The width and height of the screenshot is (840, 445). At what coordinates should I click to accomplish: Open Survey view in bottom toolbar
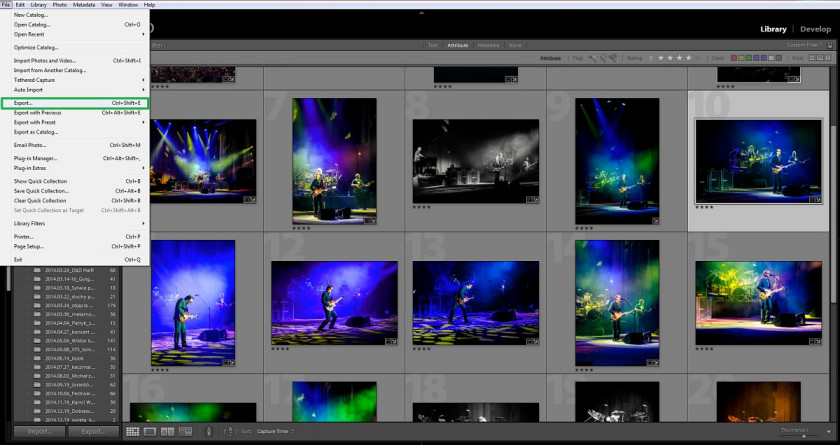pyautogui.click(x=185, y=432)
